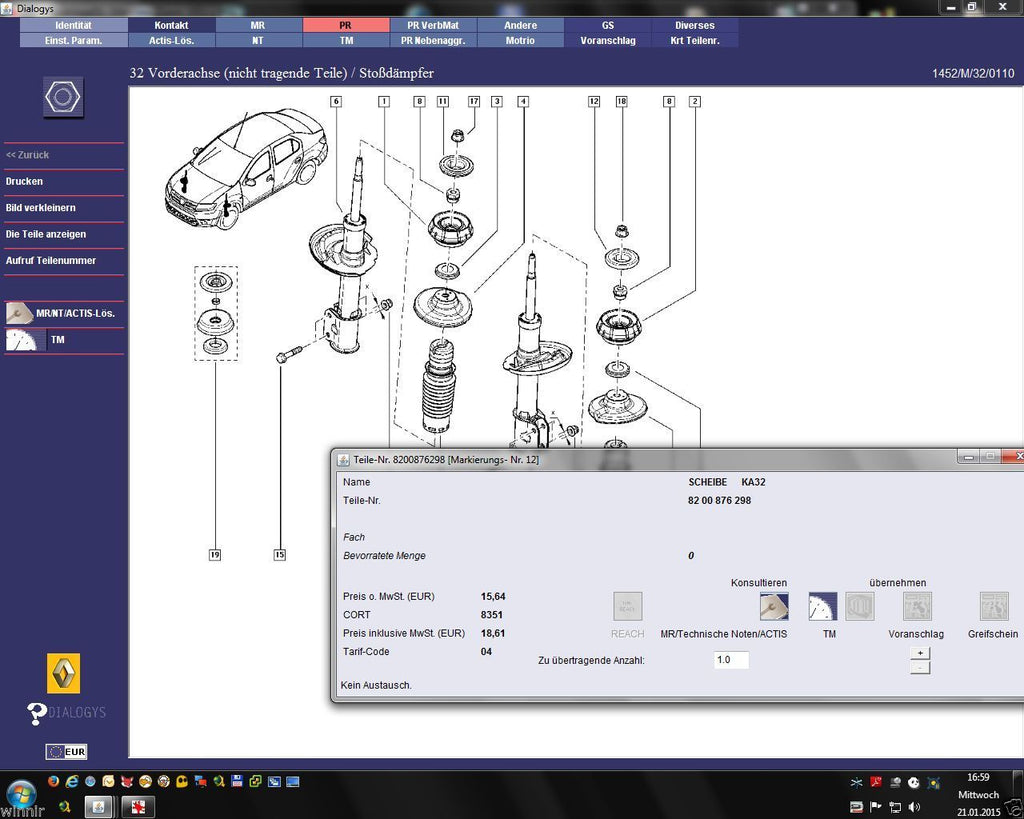Select part marker 19 in diagram
Viewport: 1024px width, 819px height.
pyautogui.click(x=215, y=554)
